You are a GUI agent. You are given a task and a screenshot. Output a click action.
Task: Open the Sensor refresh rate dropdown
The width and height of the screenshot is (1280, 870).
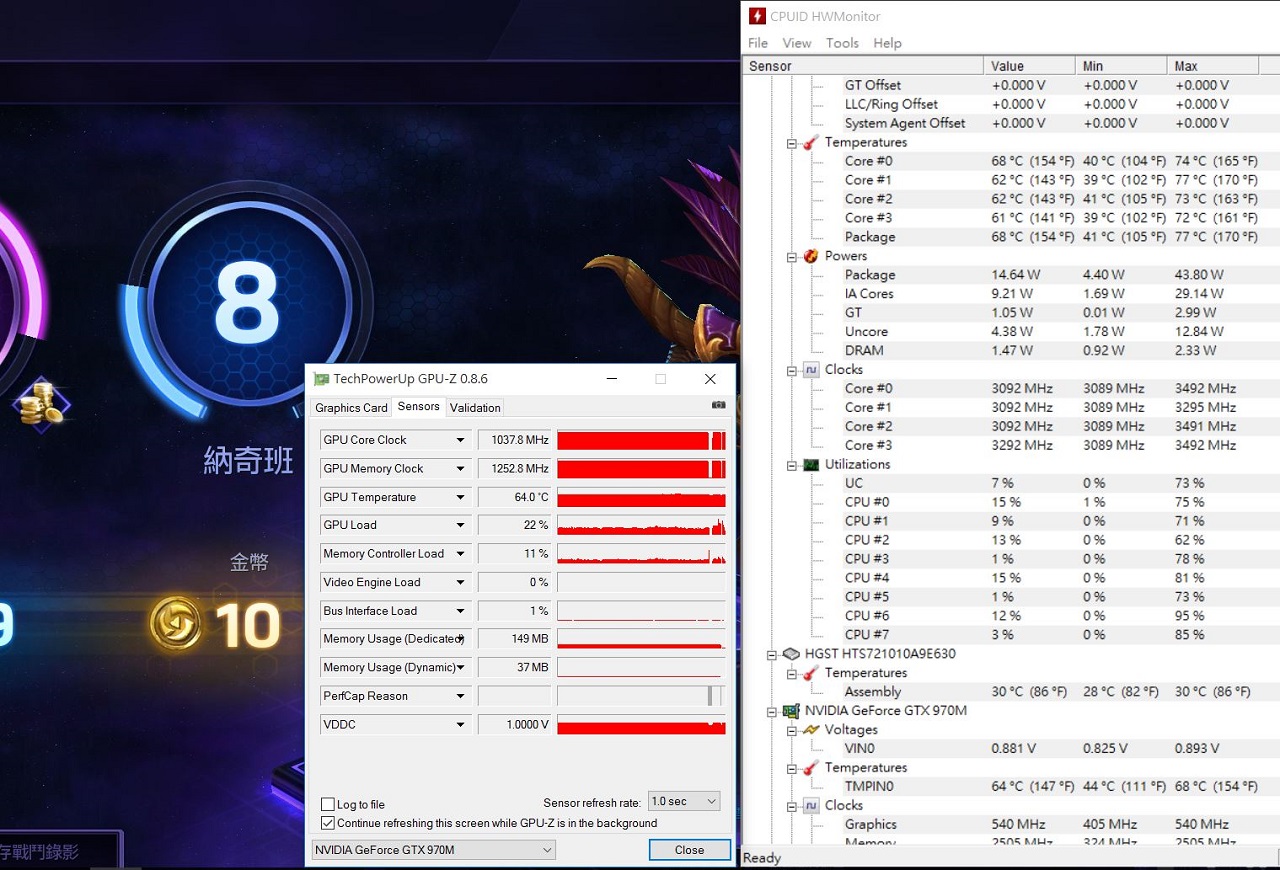684,801
